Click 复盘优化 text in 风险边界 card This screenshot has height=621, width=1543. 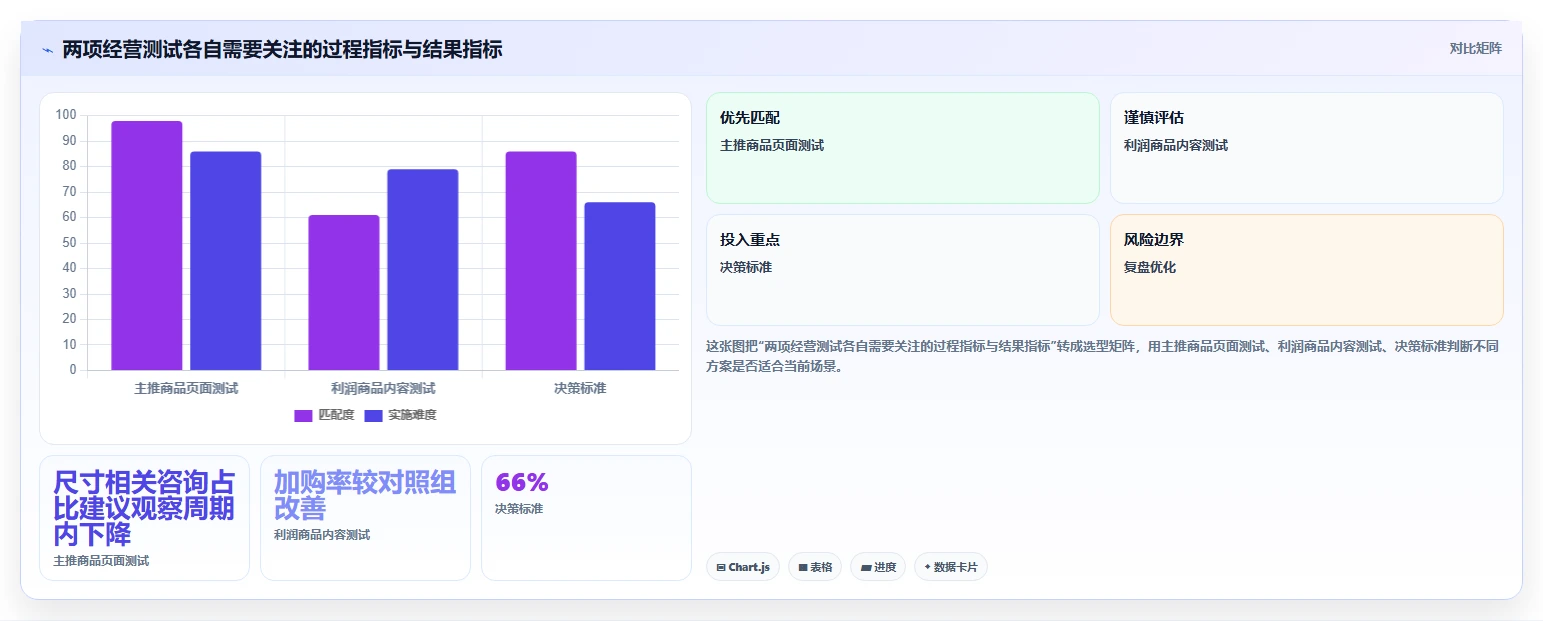pyautogui.click(x=1150, y=267)
